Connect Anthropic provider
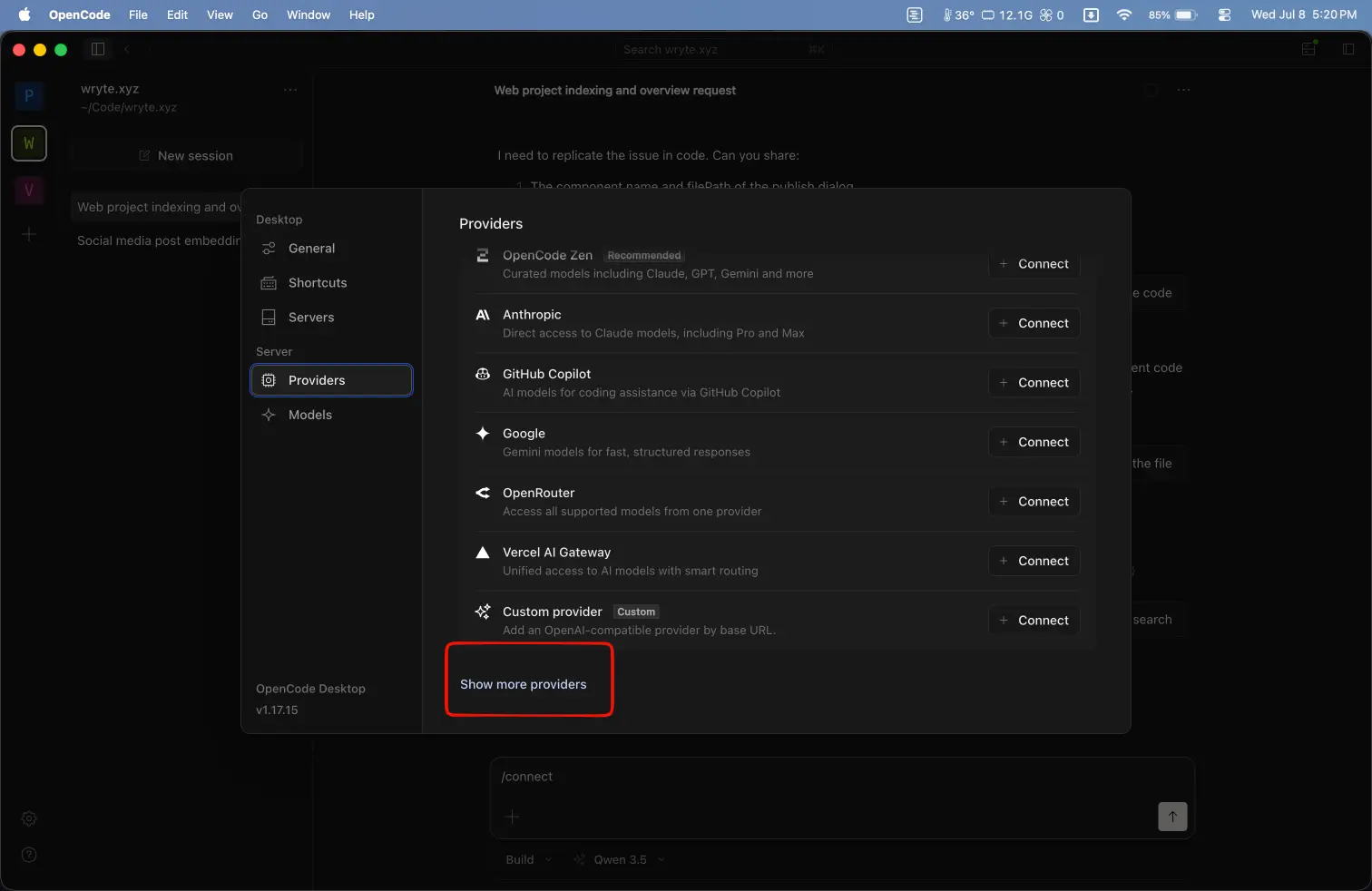 (x=1034, y=323)
